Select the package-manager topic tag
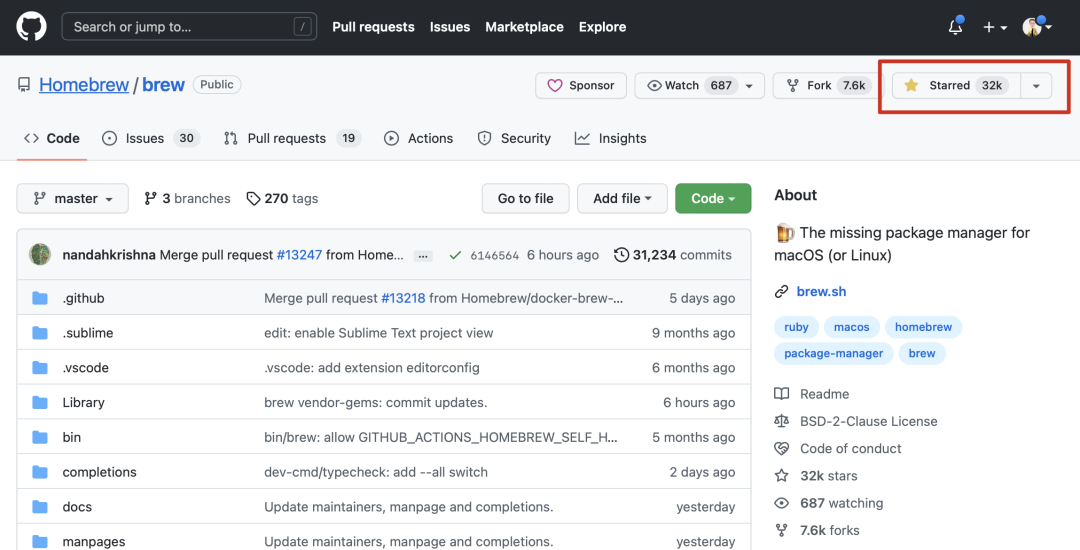The image size is (1080, 550). click(833, 353)
